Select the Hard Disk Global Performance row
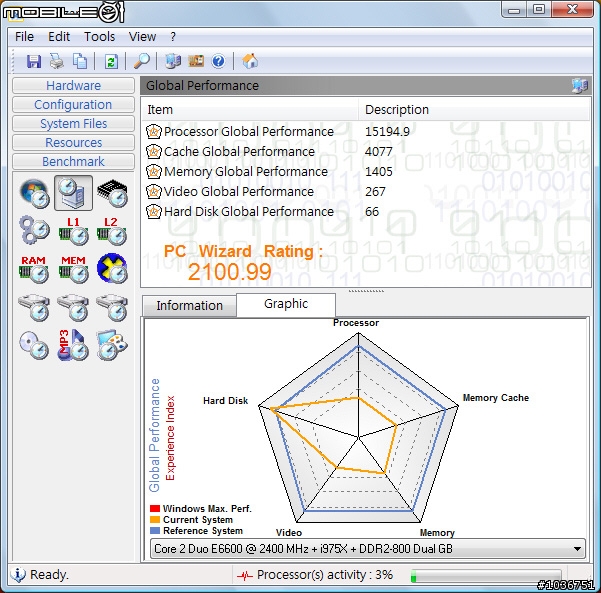The height and width of the screenshot is (593, 601). (366, 211)
